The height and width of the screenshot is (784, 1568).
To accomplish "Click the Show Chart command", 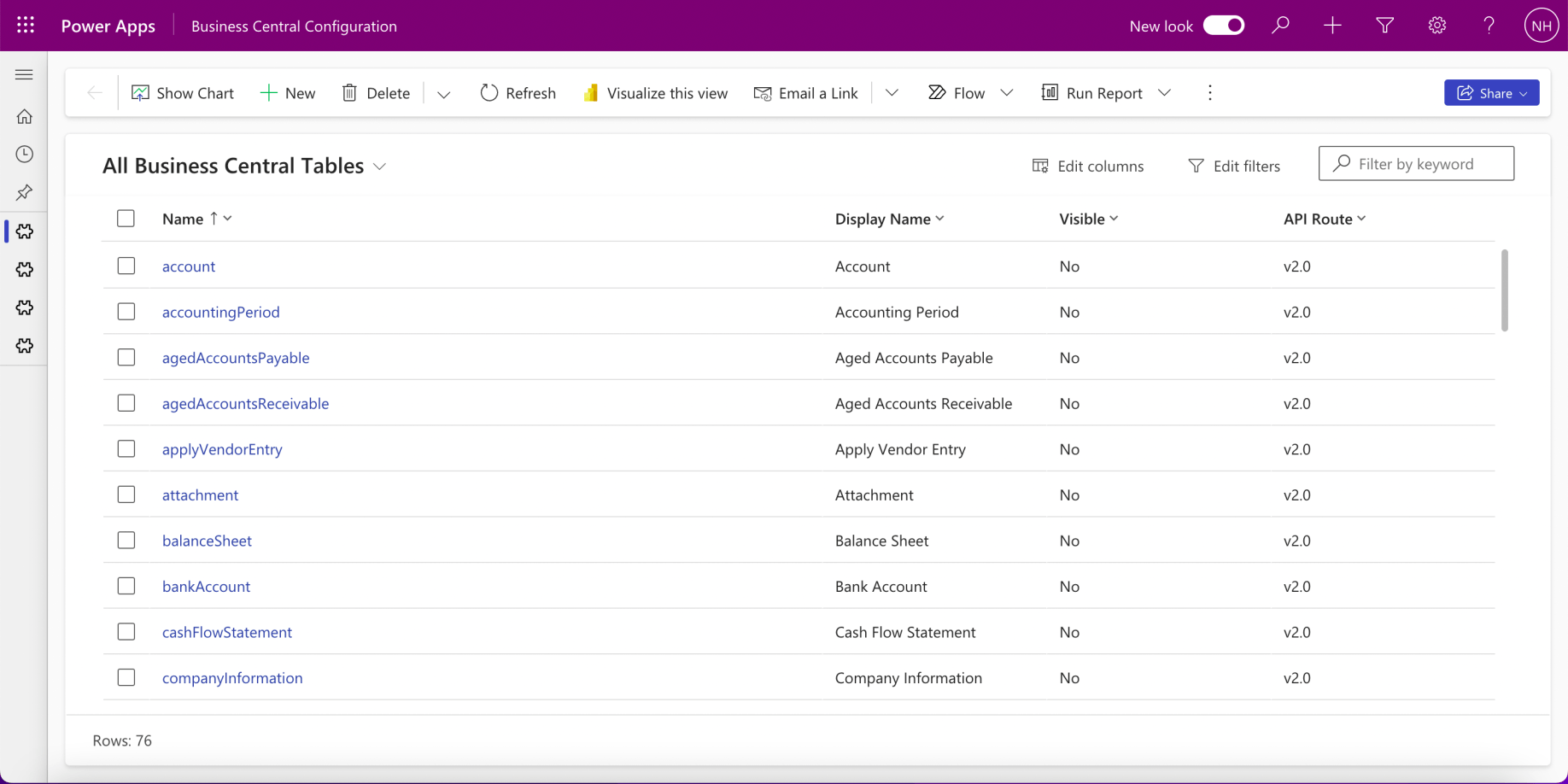I will click(x=183, y=93).
